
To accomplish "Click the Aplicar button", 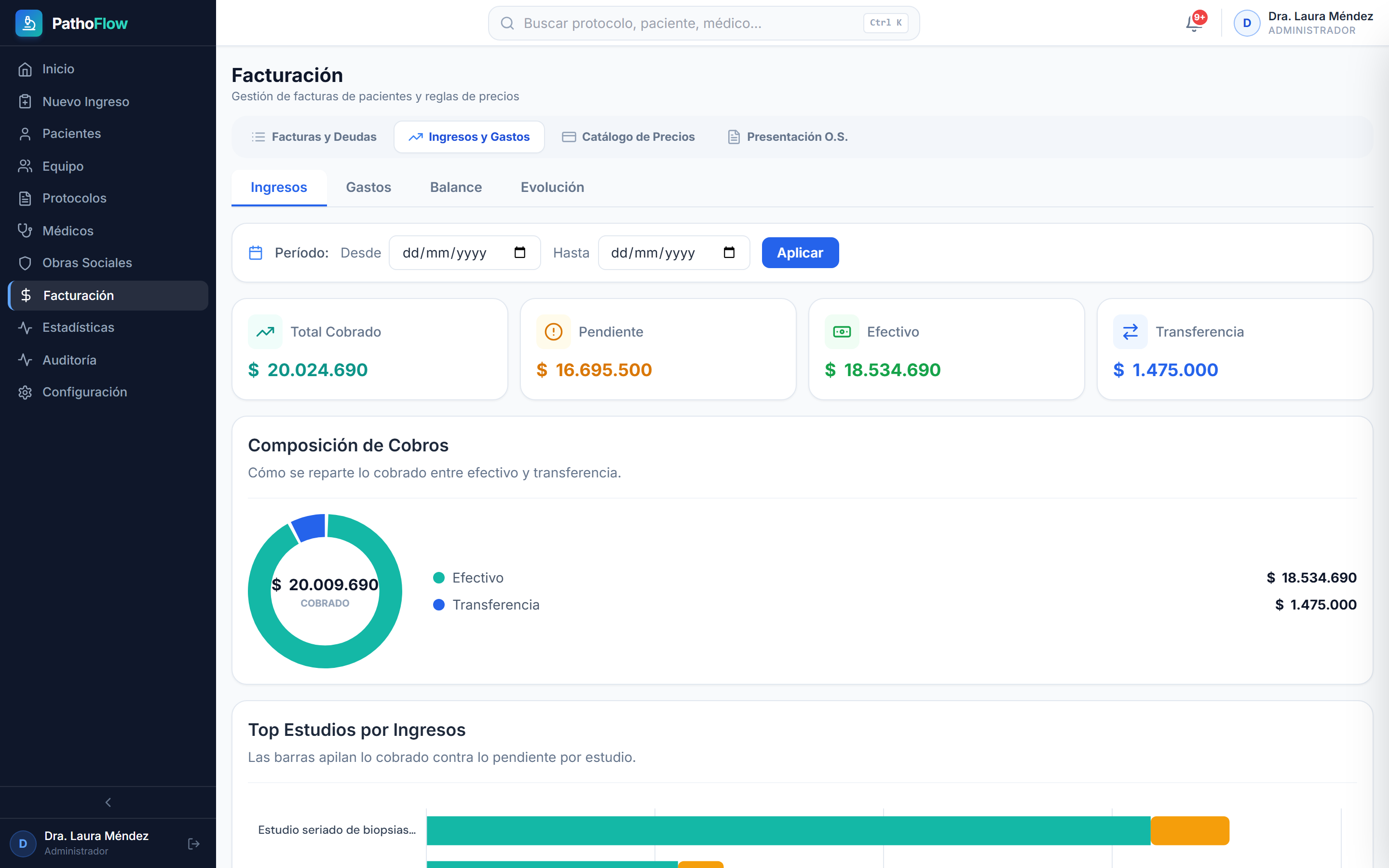I will pos(800,253).
